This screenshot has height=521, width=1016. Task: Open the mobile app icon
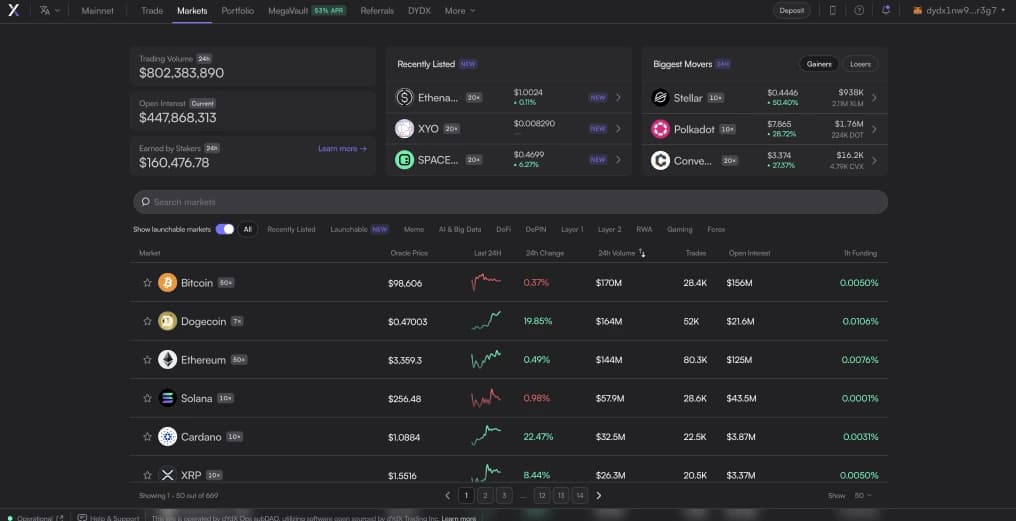tap(833, 10)
